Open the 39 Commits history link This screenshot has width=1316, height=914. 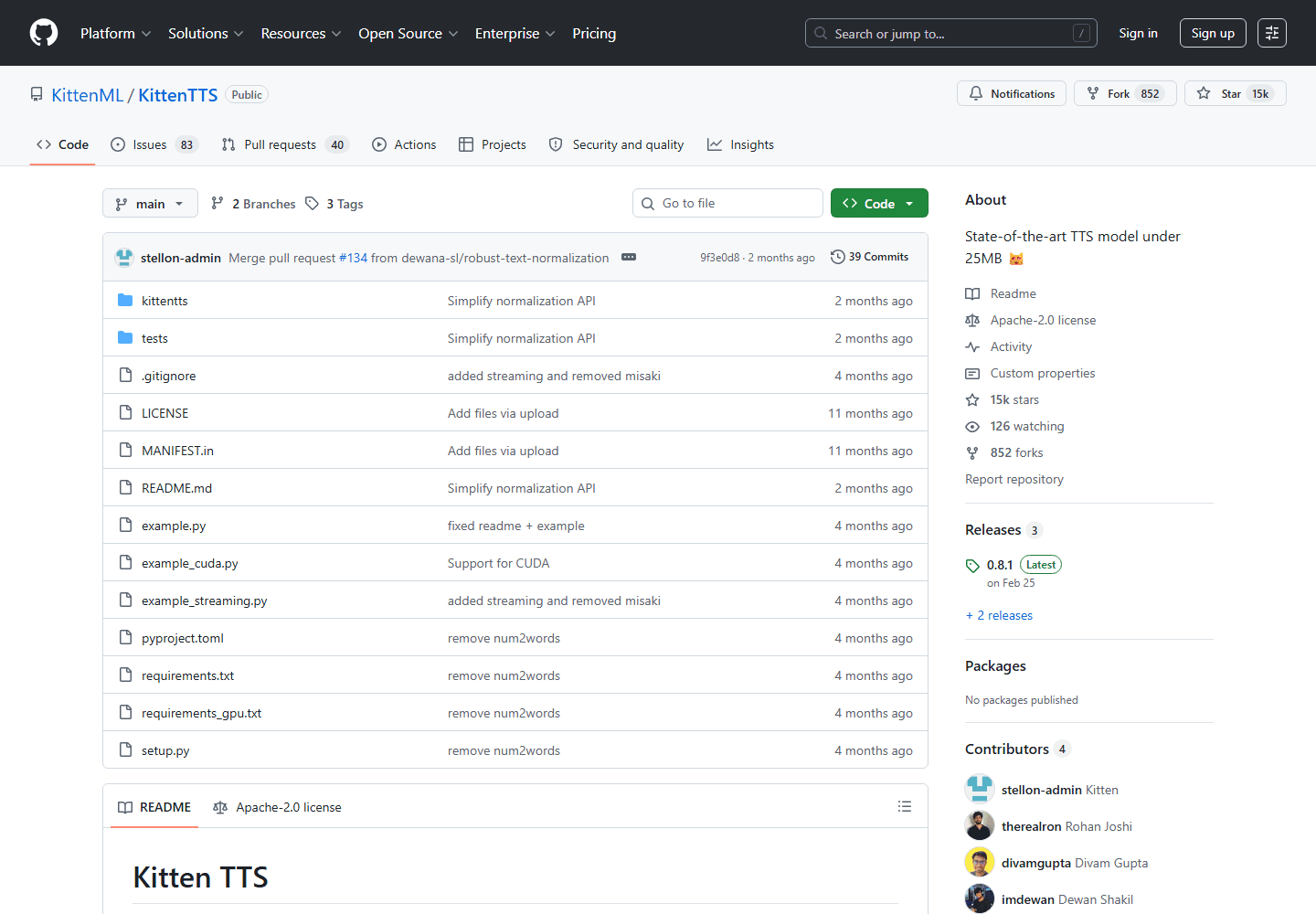[x=869, y=257]
